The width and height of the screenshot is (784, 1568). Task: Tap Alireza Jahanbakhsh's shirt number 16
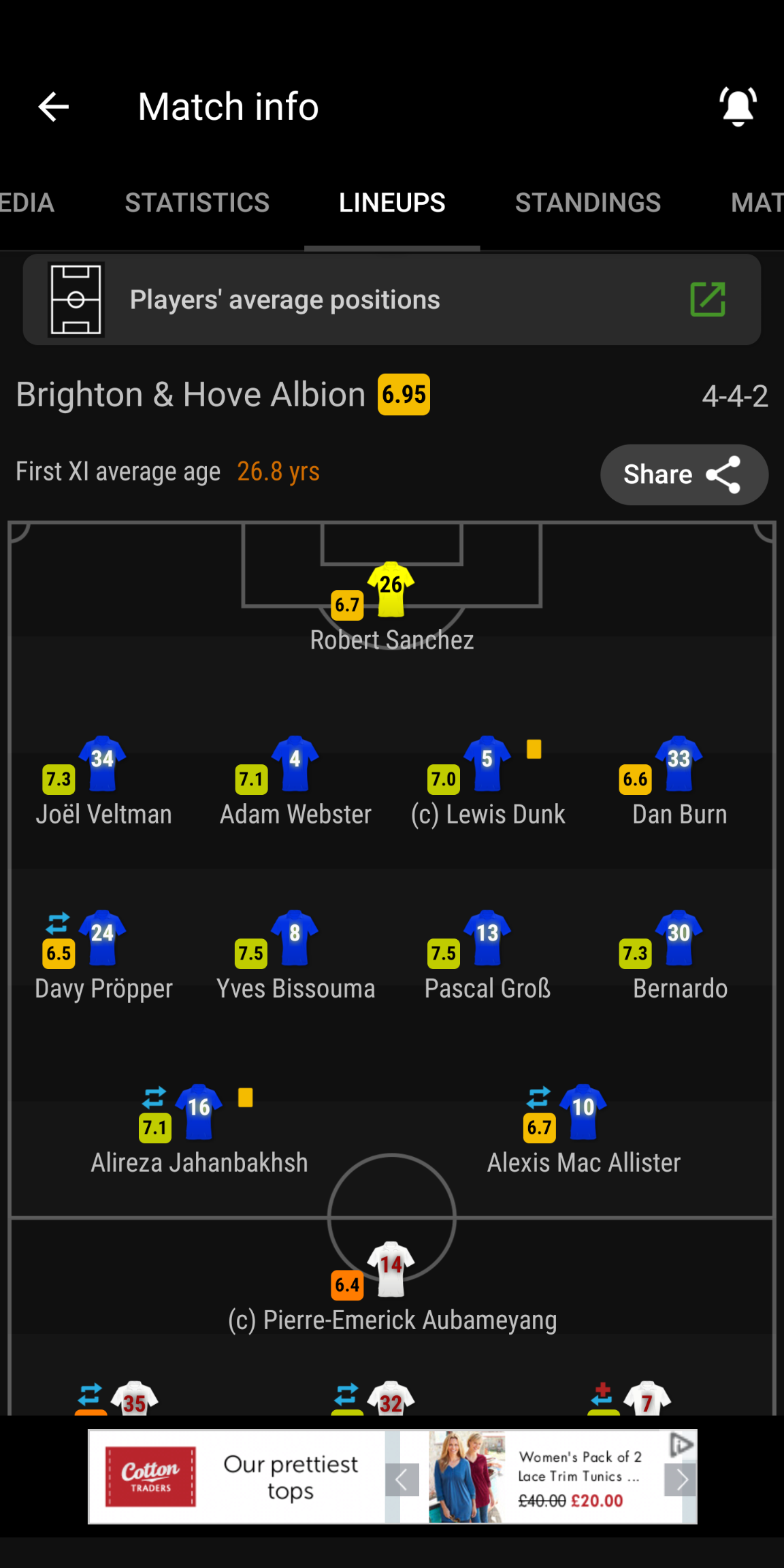coord(199,1111)
